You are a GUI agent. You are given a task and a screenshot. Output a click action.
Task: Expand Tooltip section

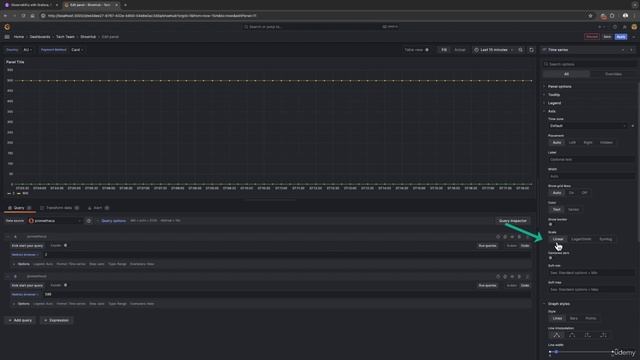pyautogui.click(x=553, y=95)
